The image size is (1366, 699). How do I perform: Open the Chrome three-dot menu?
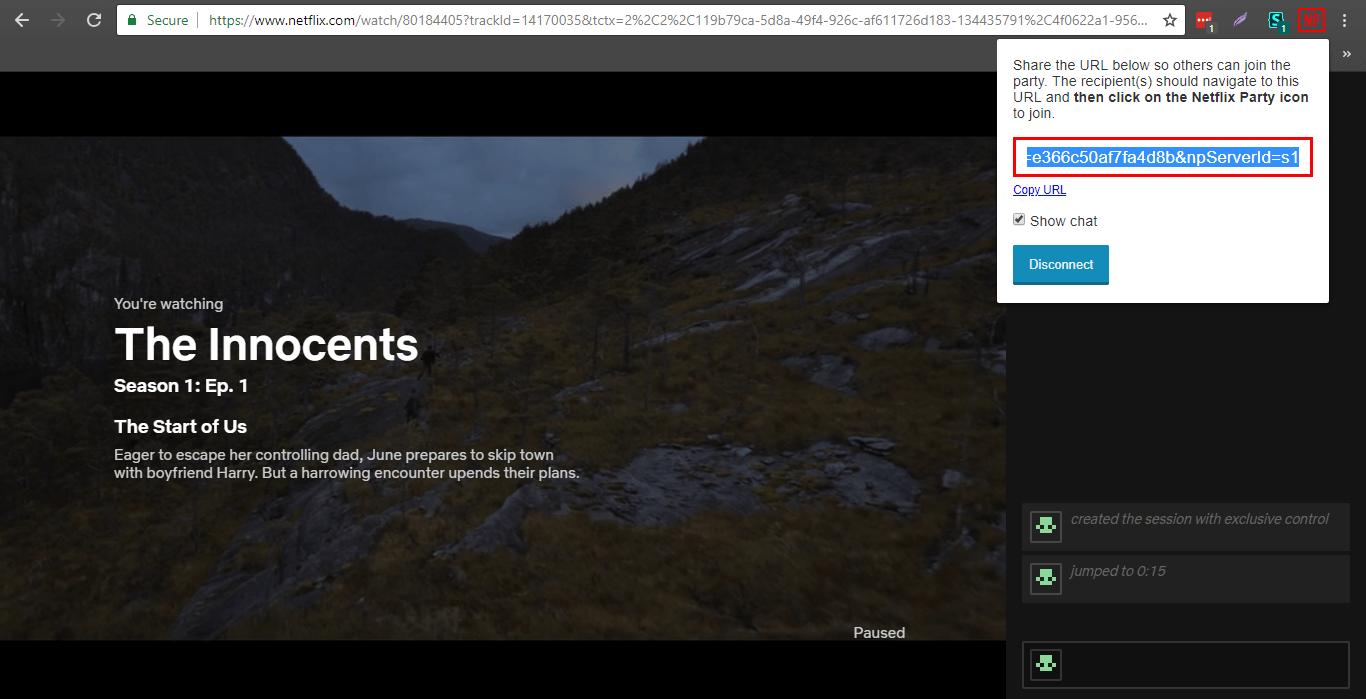(x=1345, y=20)
